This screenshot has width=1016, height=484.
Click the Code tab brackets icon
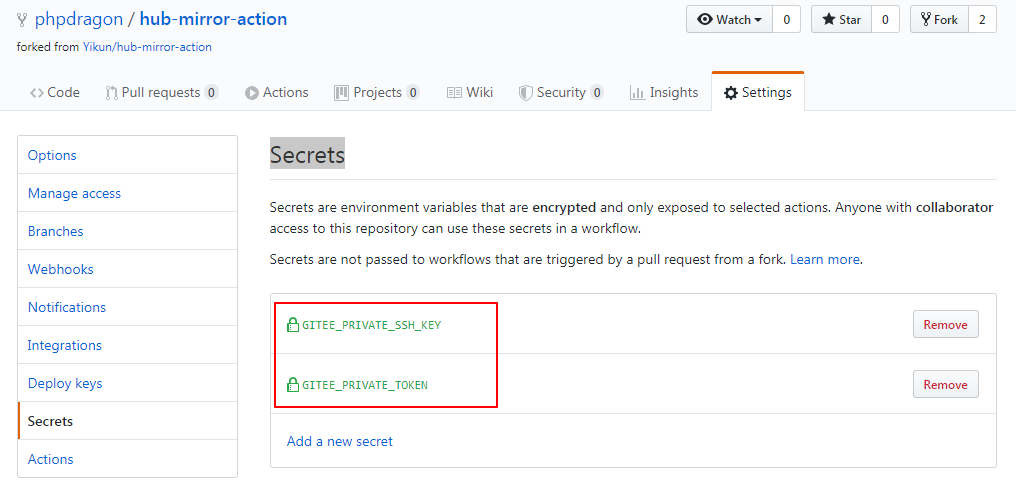[x=37, y=93]
